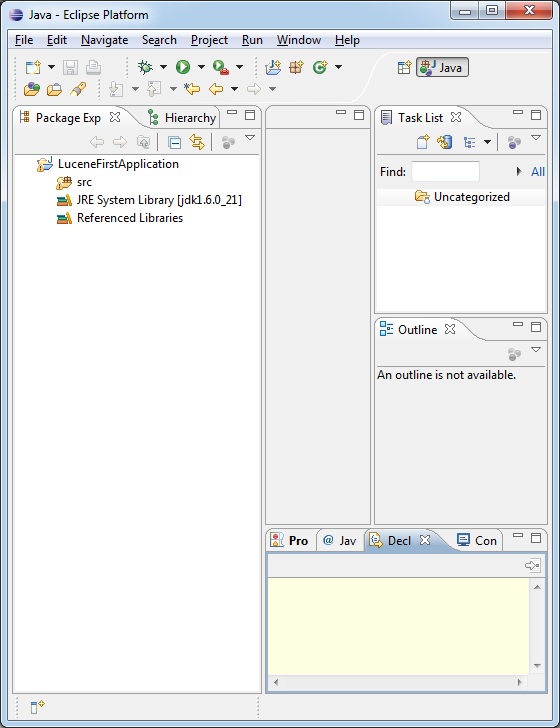Click the Previous Annotation icon

[x=154, y=89]
